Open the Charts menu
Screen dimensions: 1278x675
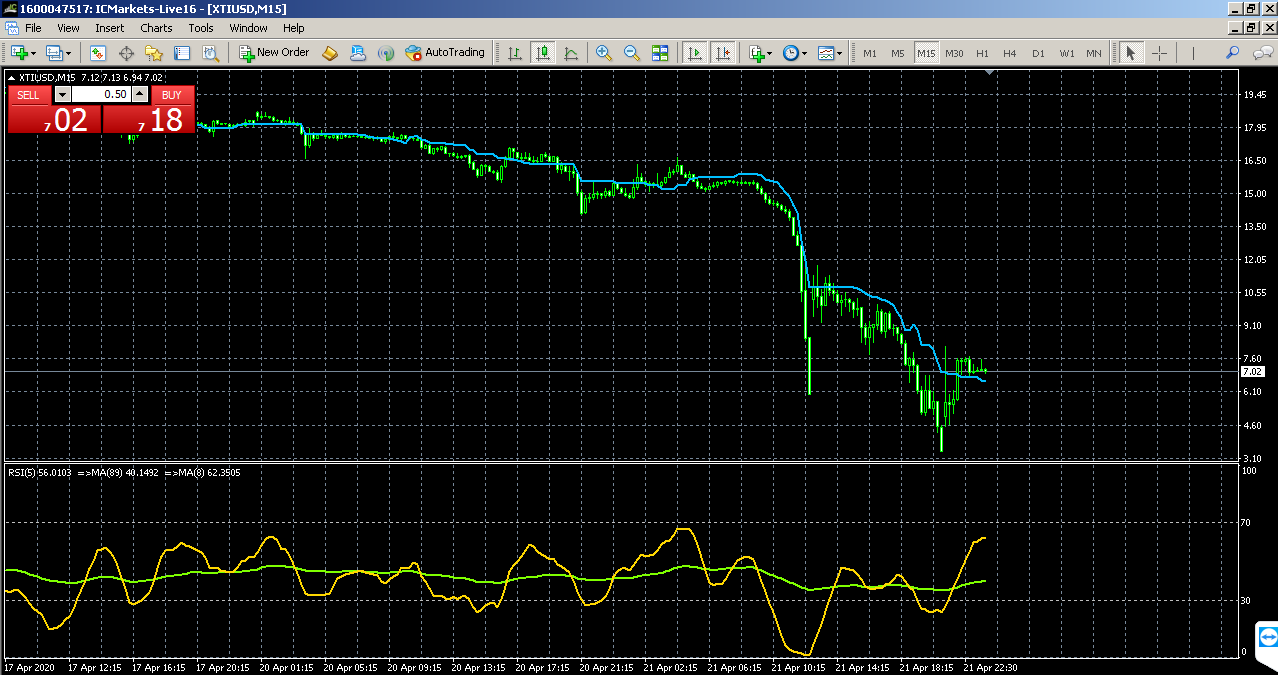156,28
